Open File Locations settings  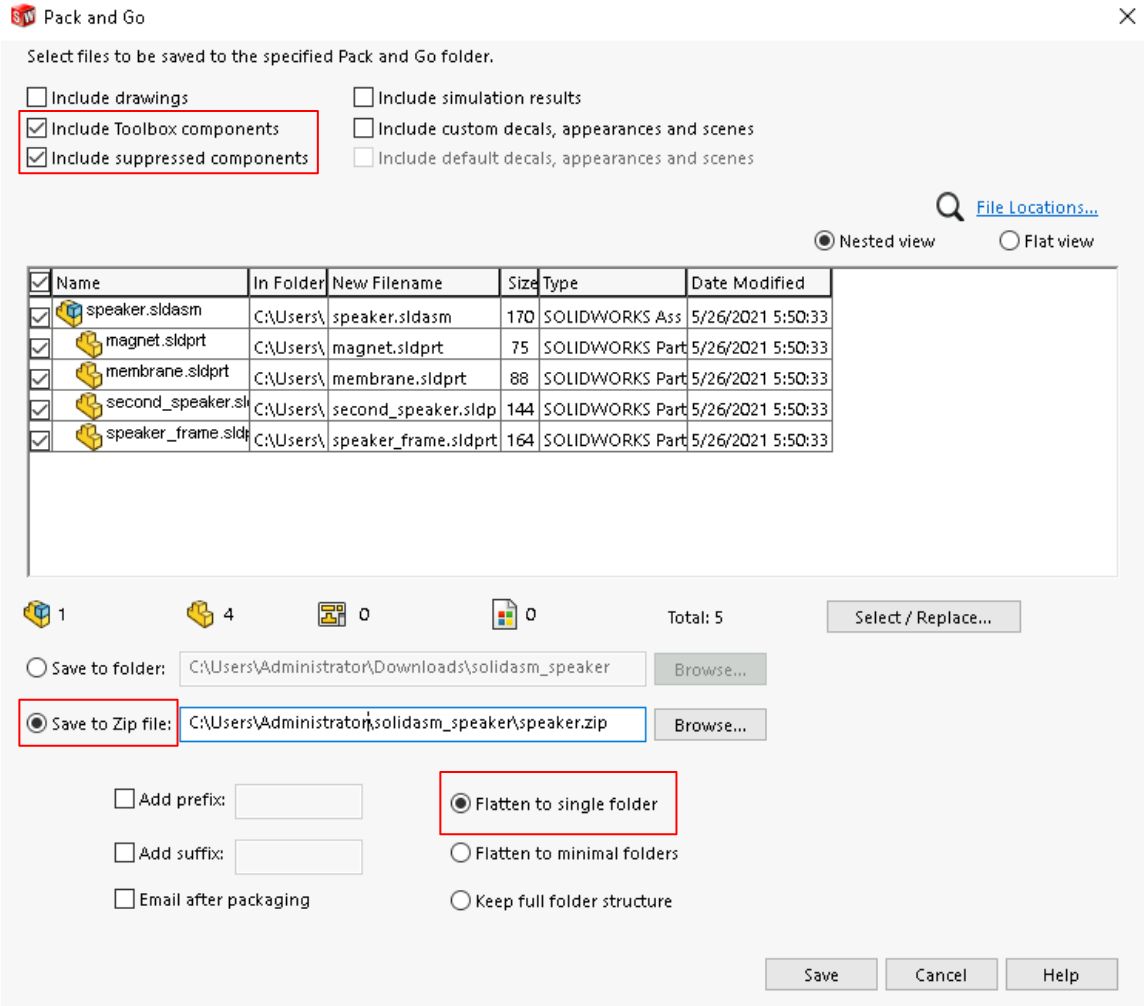click(x=1037, y=207)
